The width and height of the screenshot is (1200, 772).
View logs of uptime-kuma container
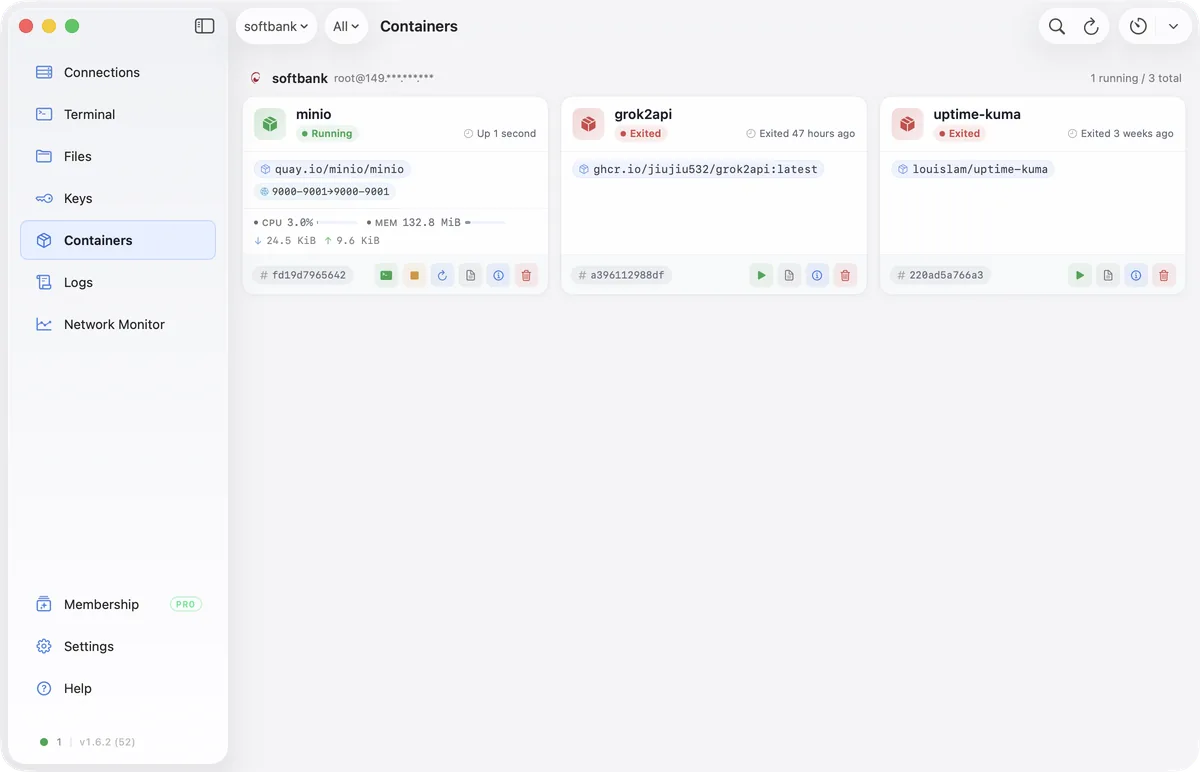coord(1107,275)
